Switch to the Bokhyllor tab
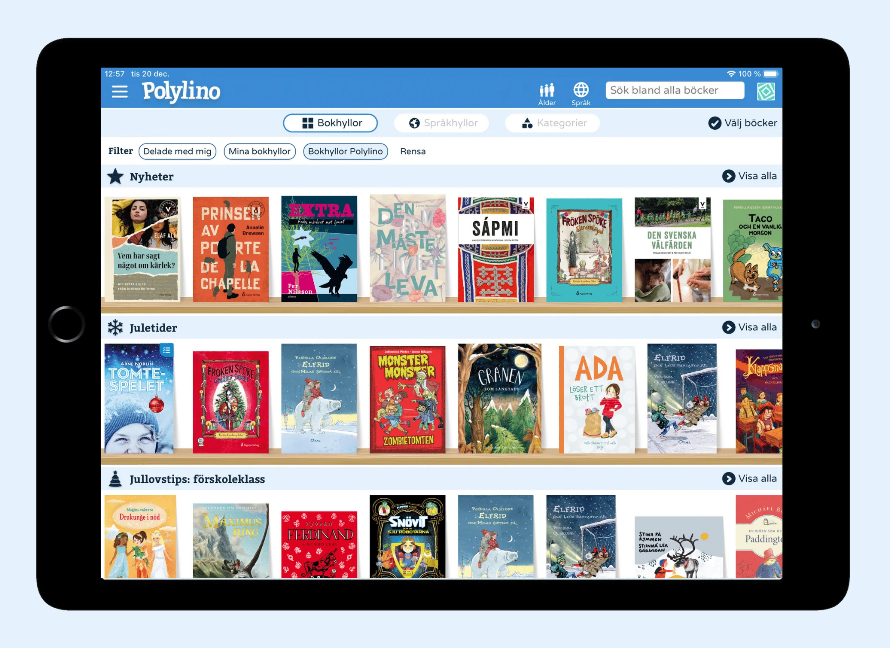Image resolution: width=890 pixels, height=648 pixels. tap(330, 123)
